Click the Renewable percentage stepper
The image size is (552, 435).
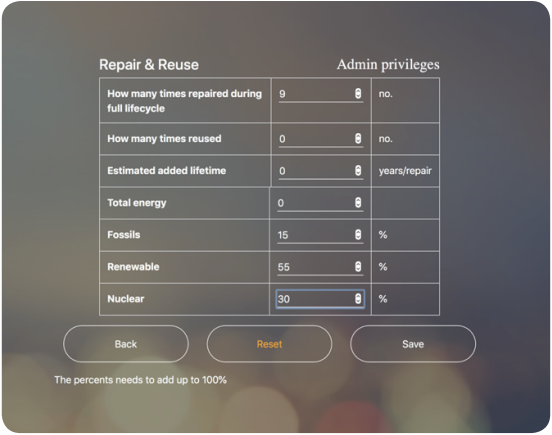click(358, 267)
